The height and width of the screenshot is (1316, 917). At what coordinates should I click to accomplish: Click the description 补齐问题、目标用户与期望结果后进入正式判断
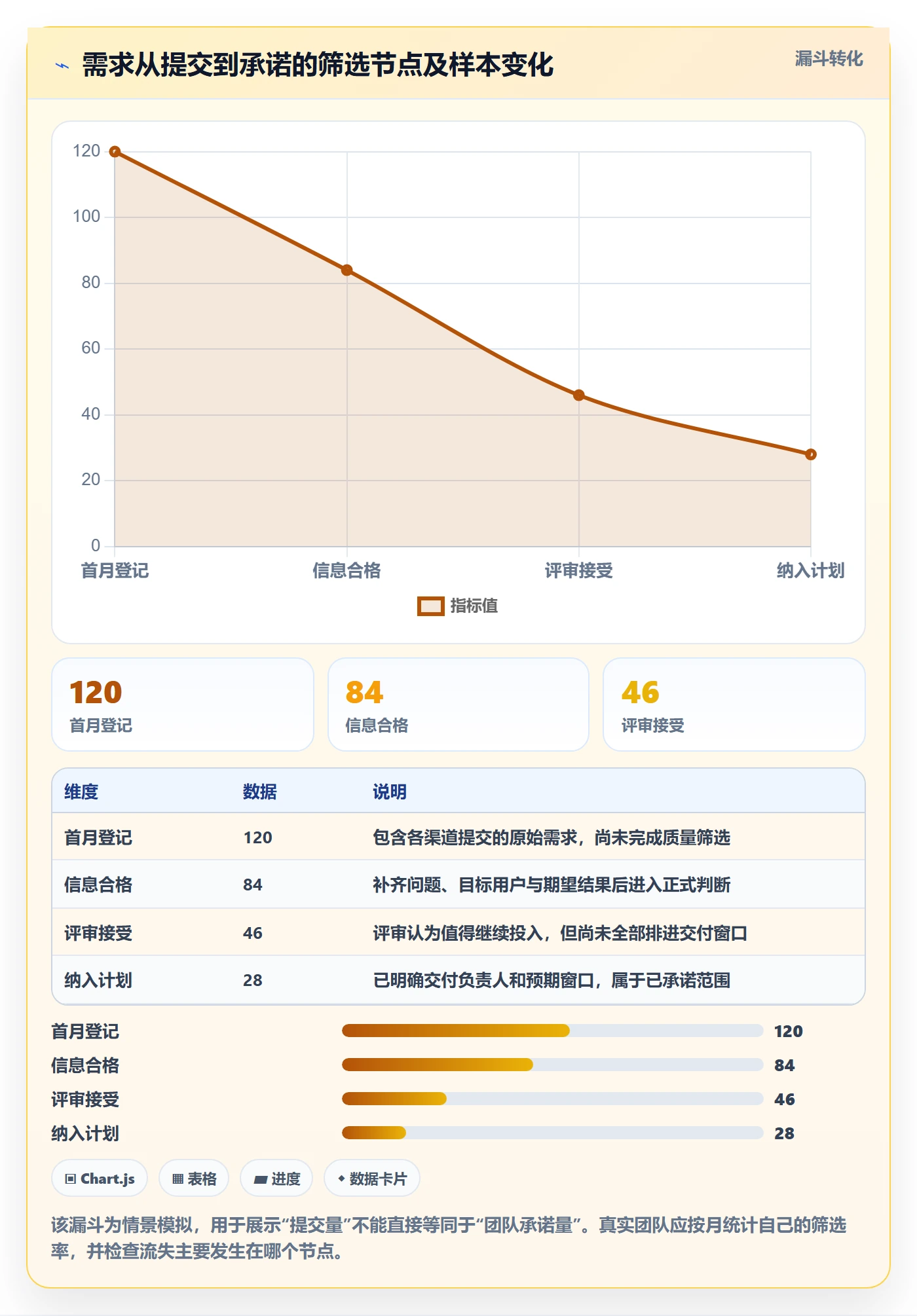pyautogui.click(x=552, y=885)
